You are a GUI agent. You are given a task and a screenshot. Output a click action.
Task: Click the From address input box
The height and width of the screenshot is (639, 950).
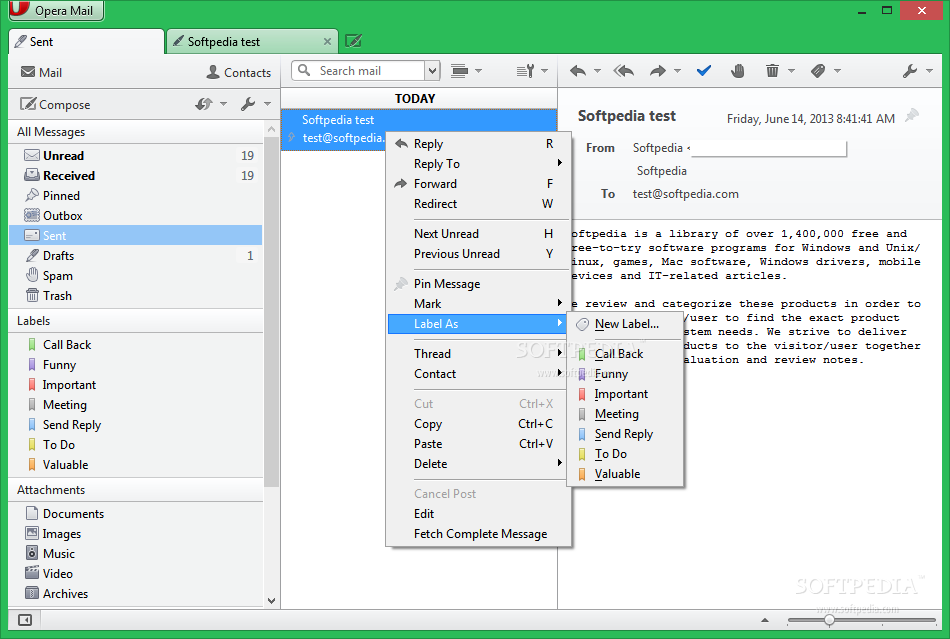(768, 148)
